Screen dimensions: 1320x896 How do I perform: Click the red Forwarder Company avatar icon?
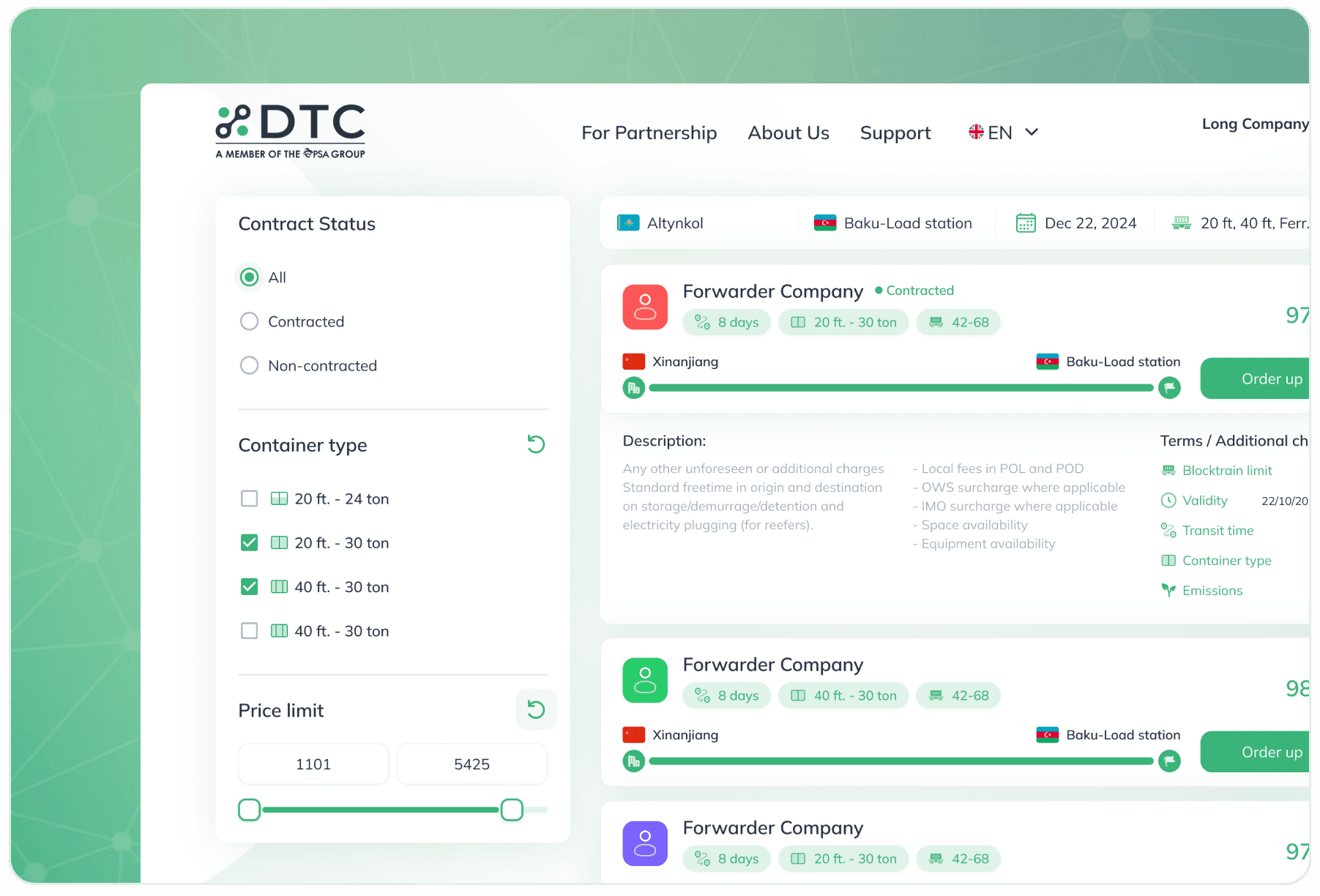coord(644,307)
